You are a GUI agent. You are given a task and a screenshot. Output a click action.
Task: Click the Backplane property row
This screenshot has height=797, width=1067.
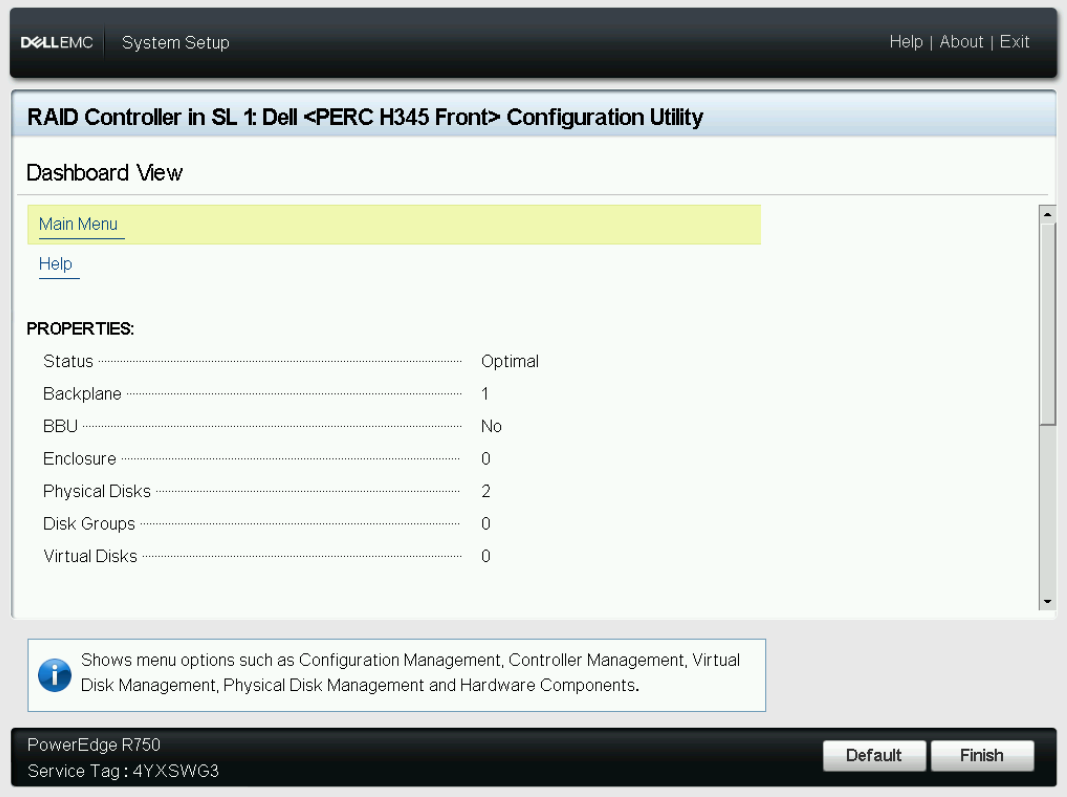pyautogui.click(x=82, y=393)
